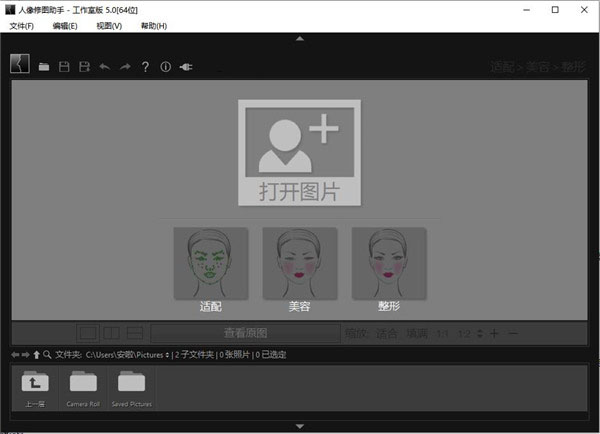Click the info circle icon

click(165, 67)
